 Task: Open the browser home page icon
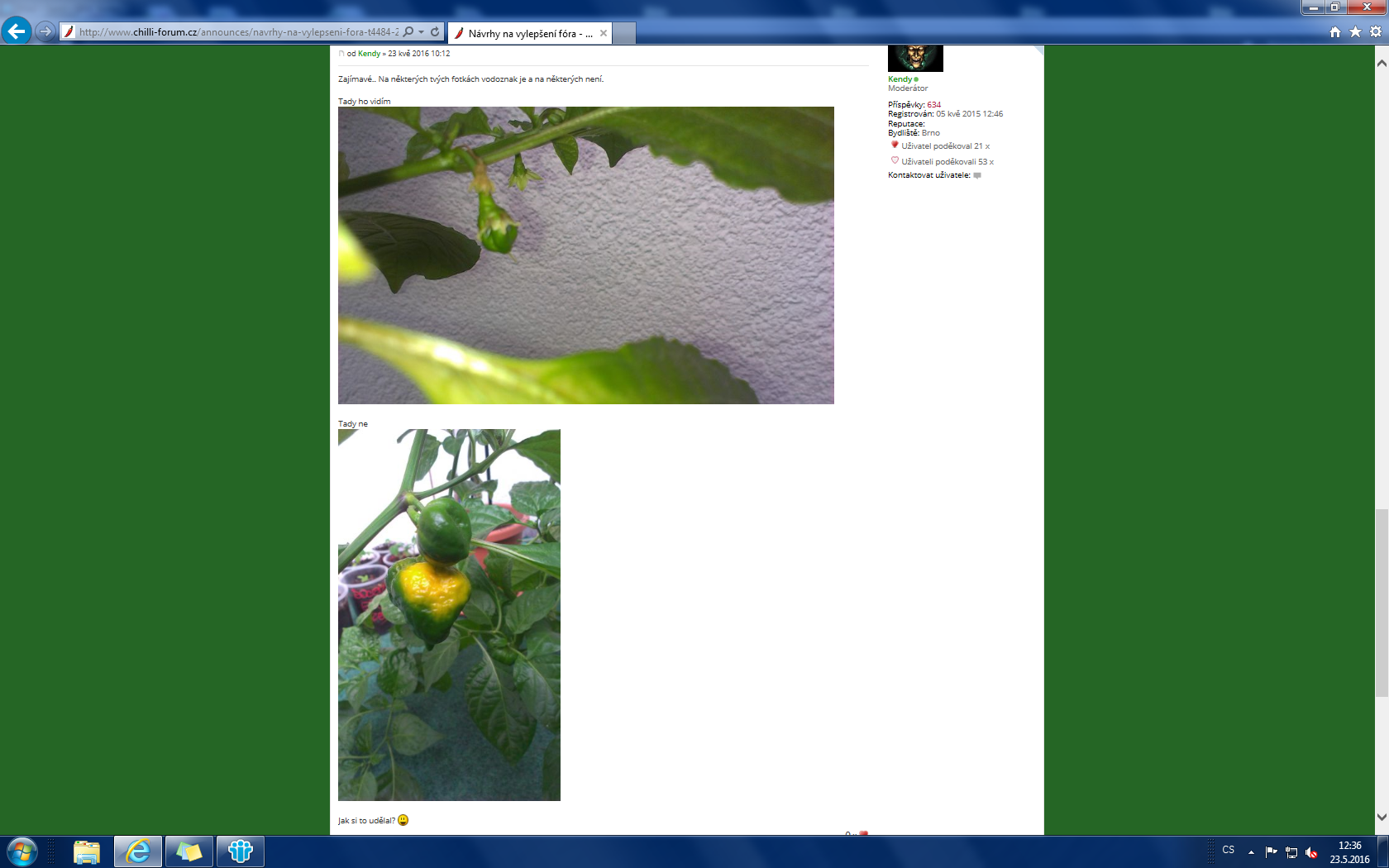[x=1334, y=31]
